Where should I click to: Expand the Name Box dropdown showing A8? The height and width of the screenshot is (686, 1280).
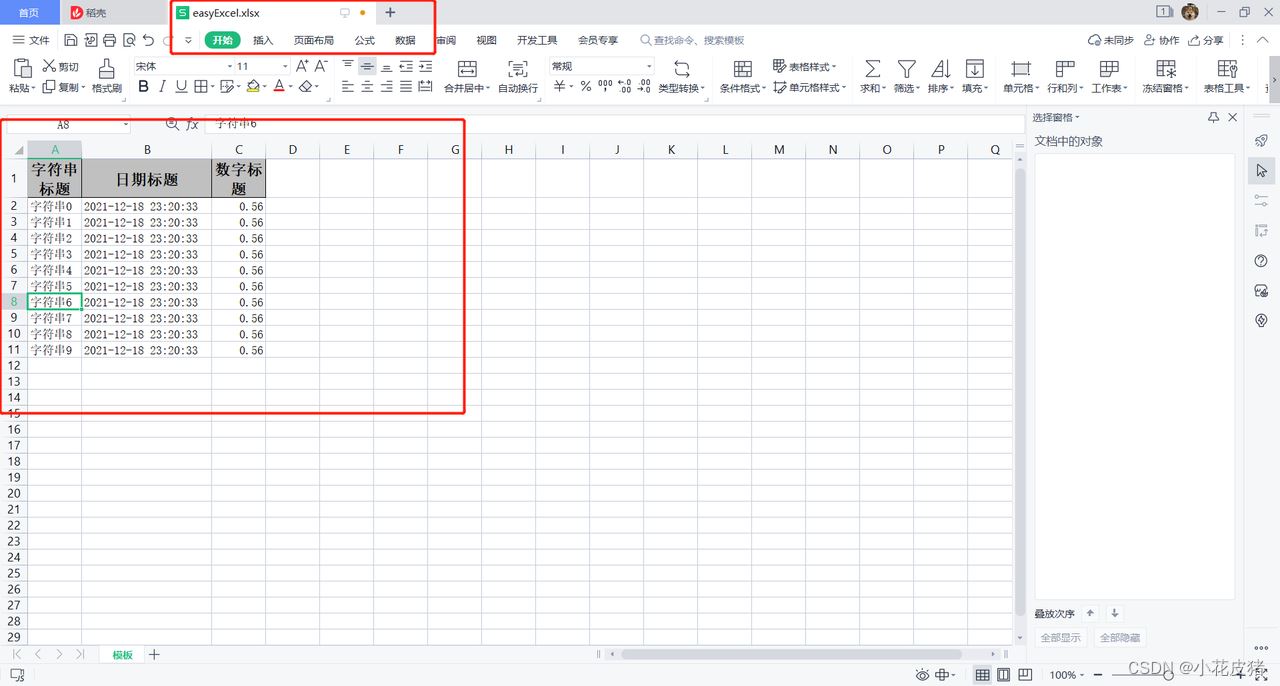(x=125, y=125)
